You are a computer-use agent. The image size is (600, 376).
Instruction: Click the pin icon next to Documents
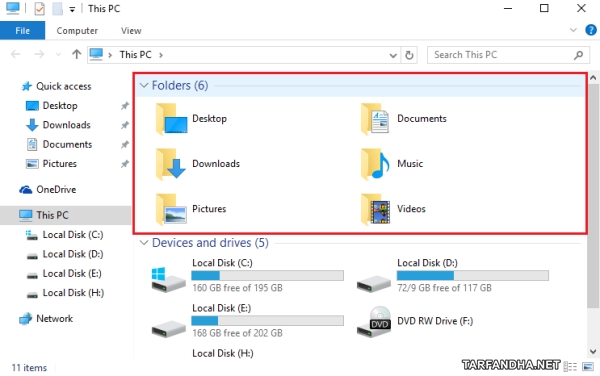click(x=125, y=145)
